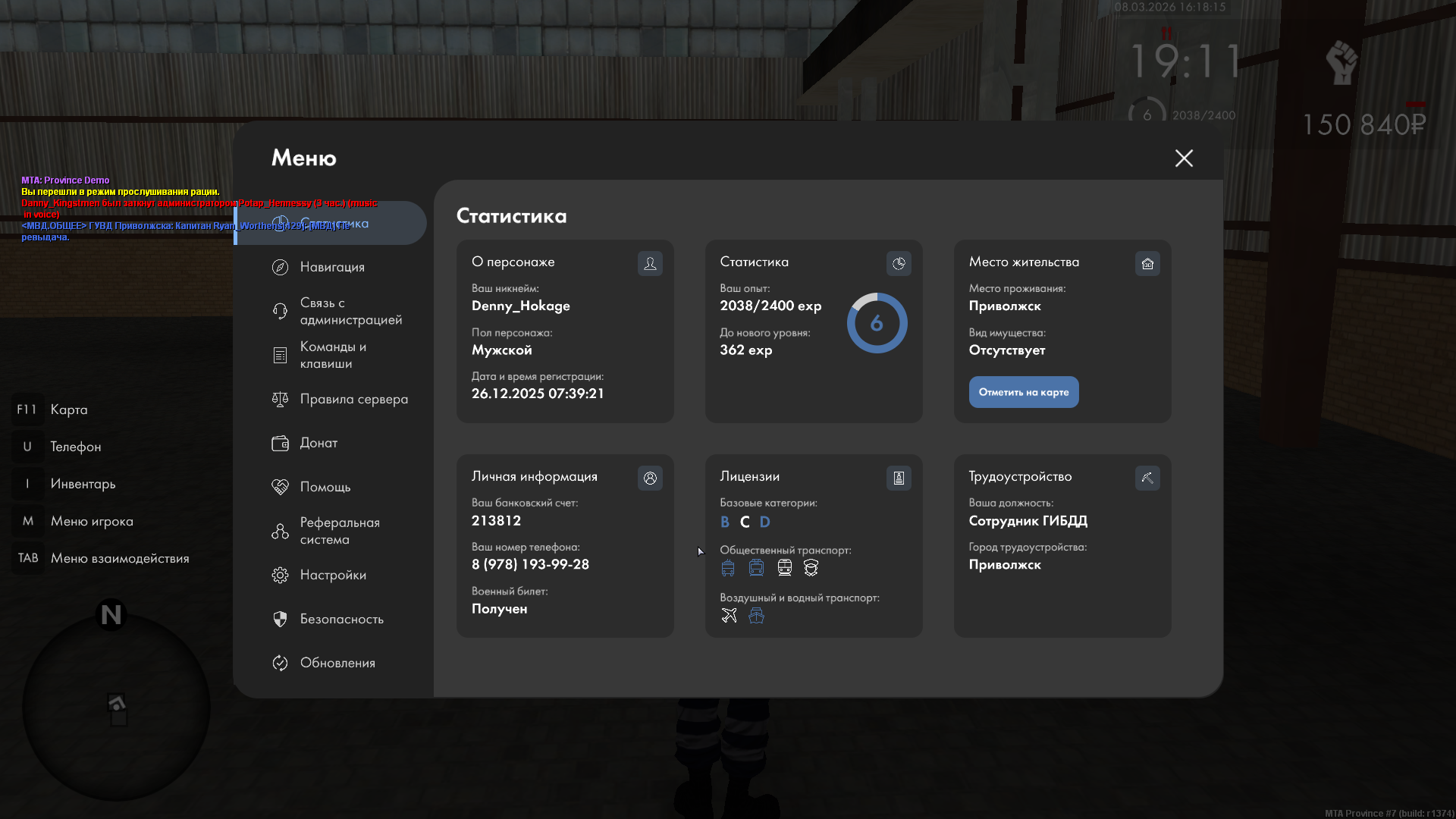The image size is (1456, 819).
Task: Click the level 6 experience progress ring
Action: 877,323
